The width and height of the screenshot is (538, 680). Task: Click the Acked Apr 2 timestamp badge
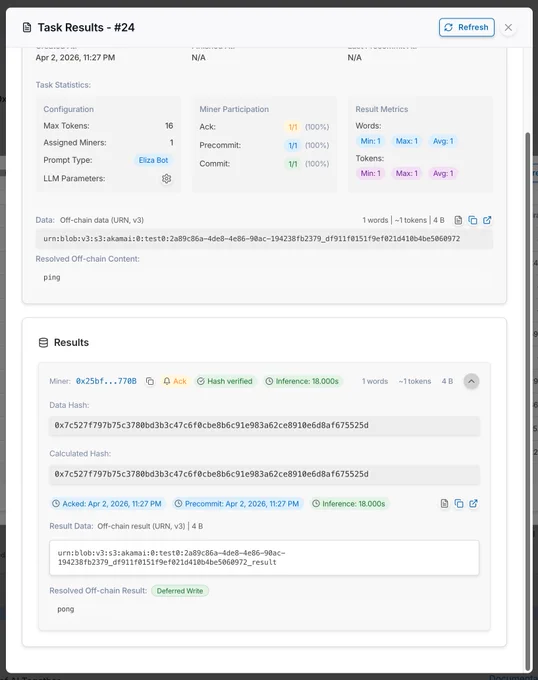107,503
